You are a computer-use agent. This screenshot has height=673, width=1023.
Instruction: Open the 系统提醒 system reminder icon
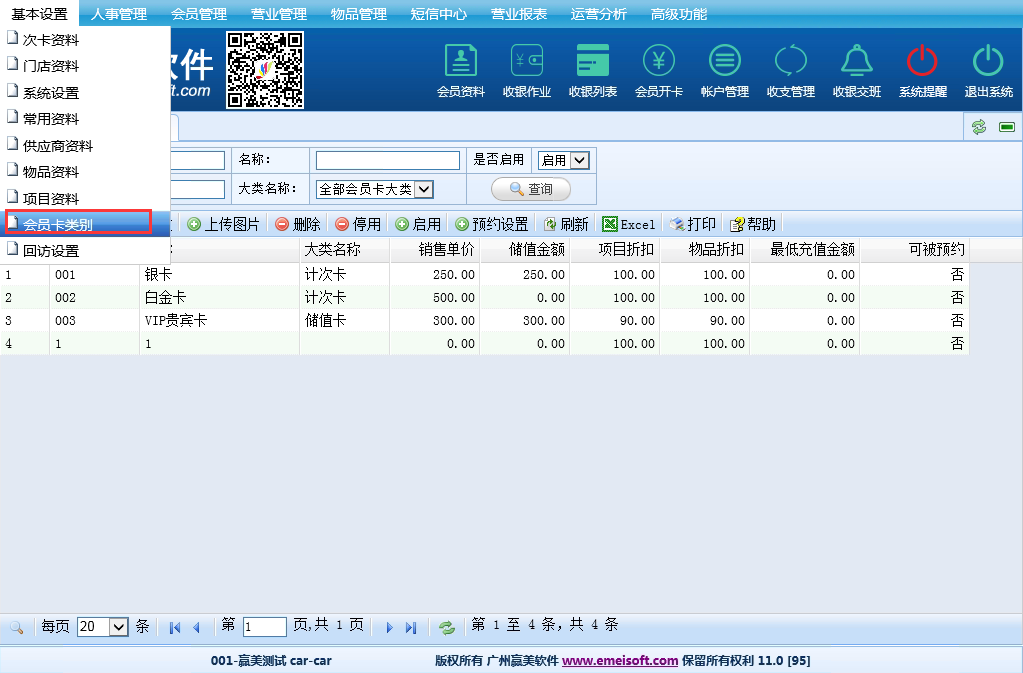click(x=922, y=70)
